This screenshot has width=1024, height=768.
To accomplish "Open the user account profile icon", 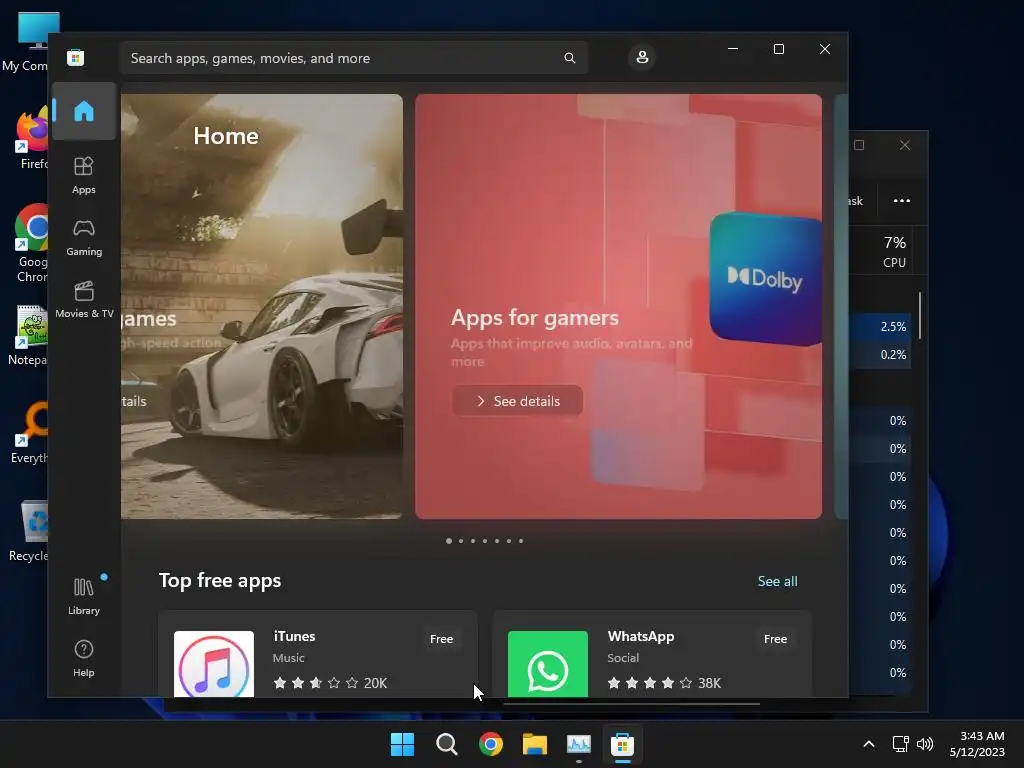I will [642, 57].
